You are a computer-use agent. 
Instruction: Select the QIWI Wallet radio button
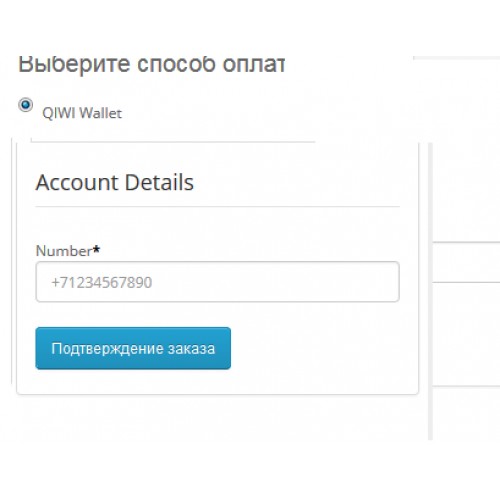pos(26,105)
